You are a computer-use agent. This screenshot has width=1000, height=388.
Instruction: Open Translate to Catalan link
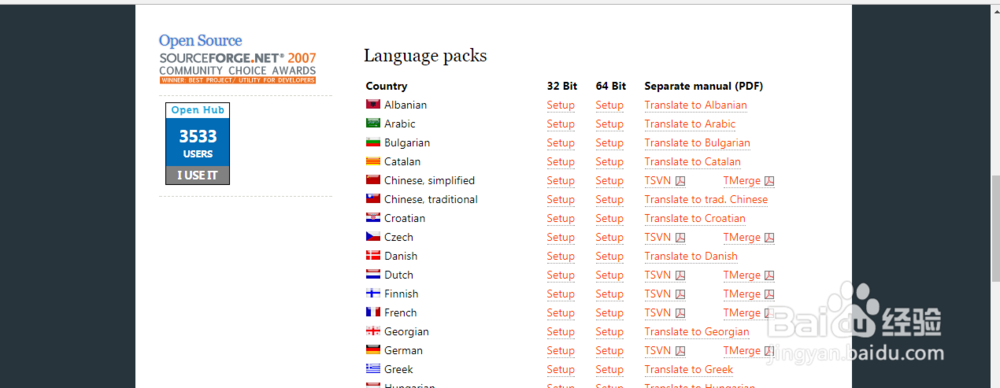click(693, 162)
